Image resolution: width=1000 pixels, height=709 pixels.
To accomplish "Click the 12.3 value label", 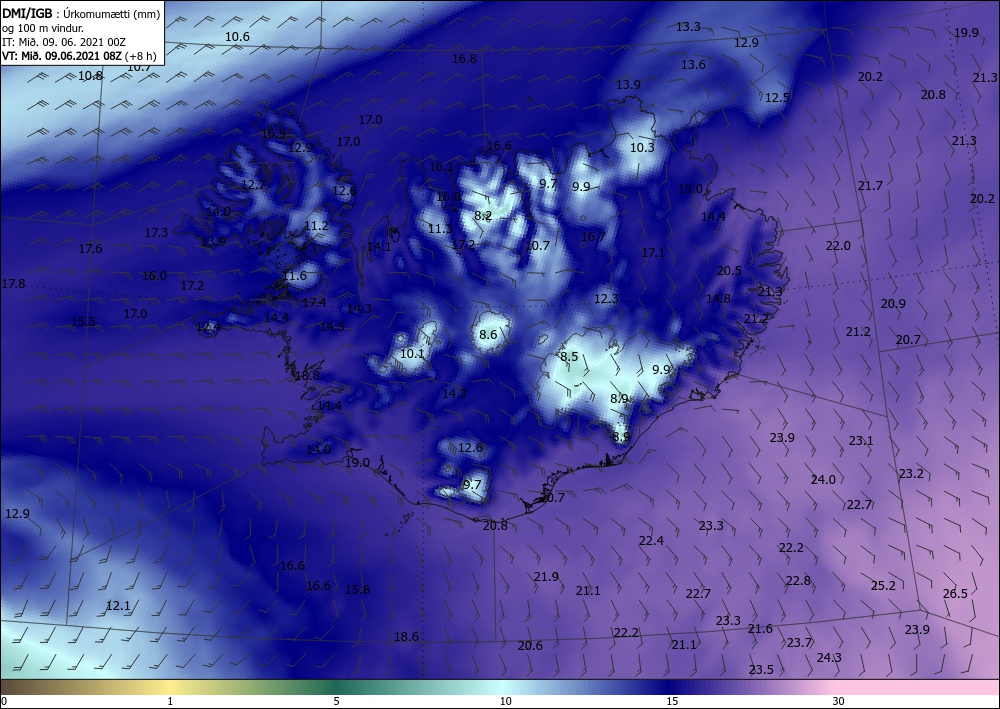I will (x=606, y=298).
